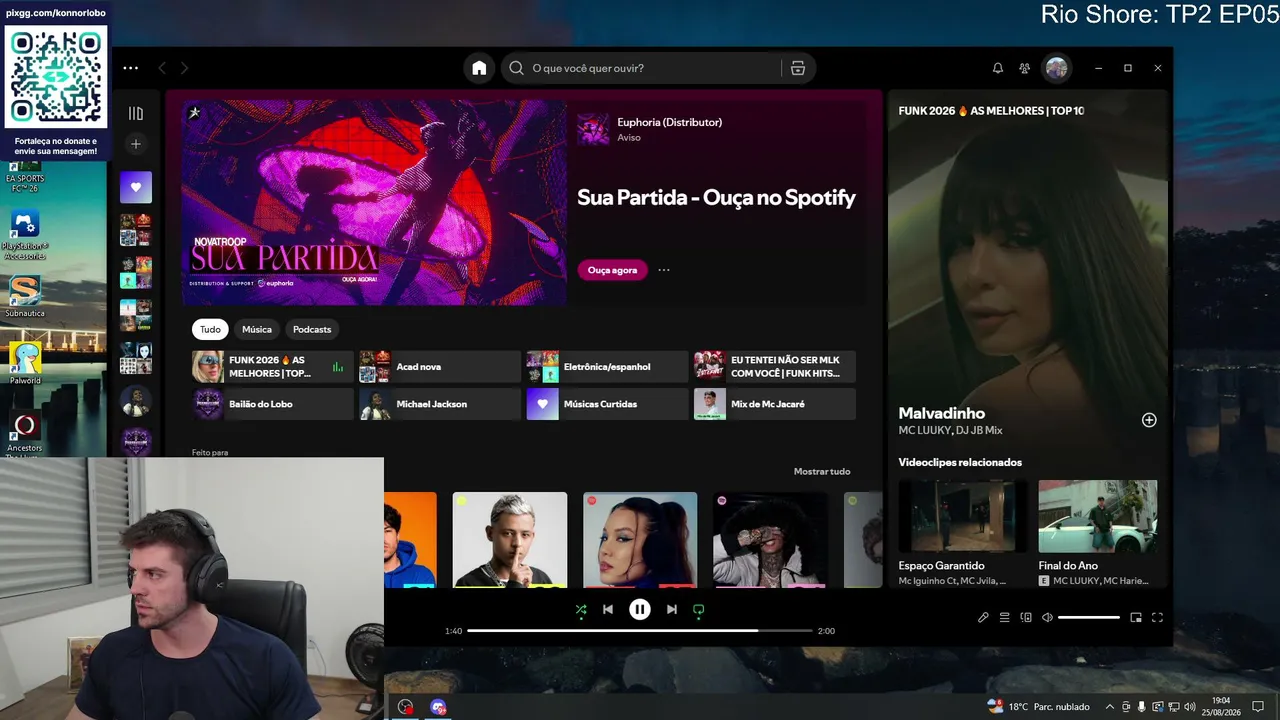Click the 'Mostrar tudo' link
The height and width of the screenshot is (720, 1280).
click(x=822, y=472)
